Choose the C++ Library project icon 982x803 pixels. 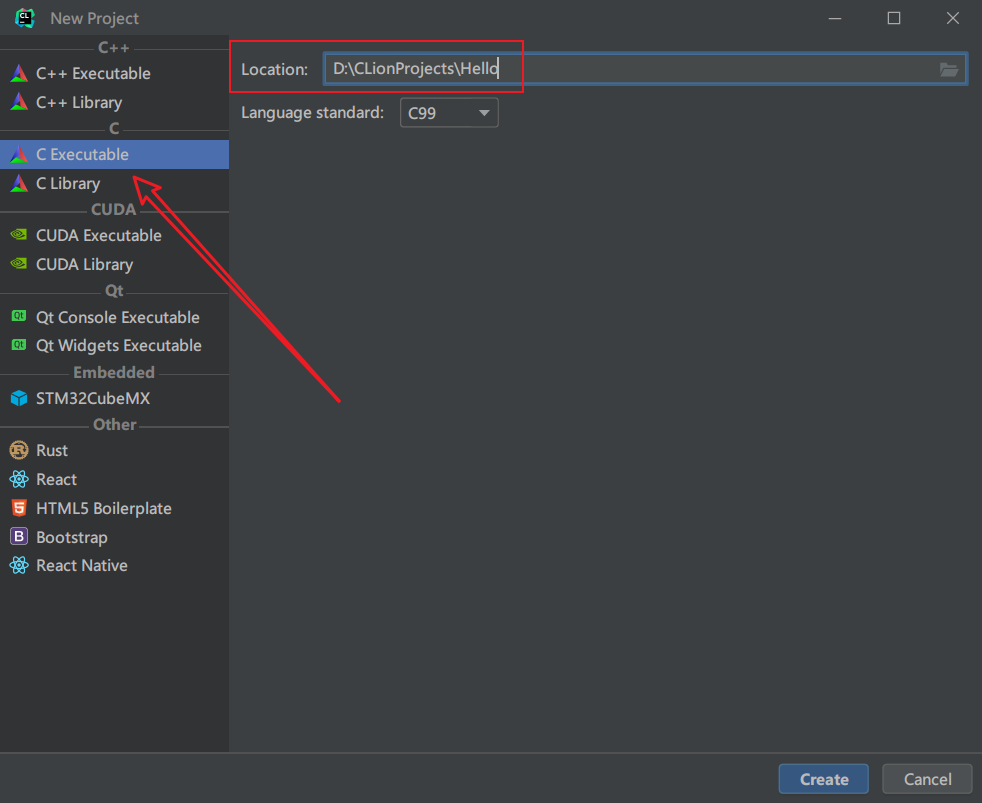(x=19, y=102)
